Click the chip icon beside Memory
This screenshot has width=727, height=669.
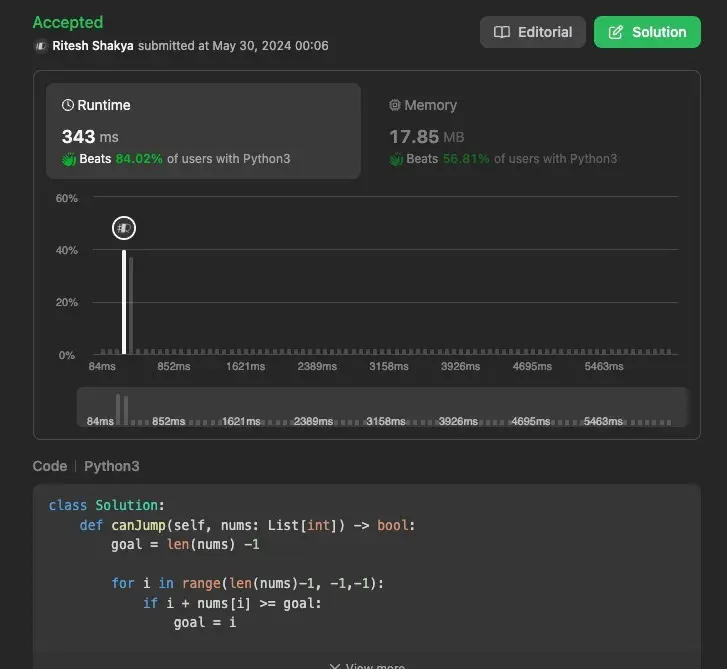point(394,105)
